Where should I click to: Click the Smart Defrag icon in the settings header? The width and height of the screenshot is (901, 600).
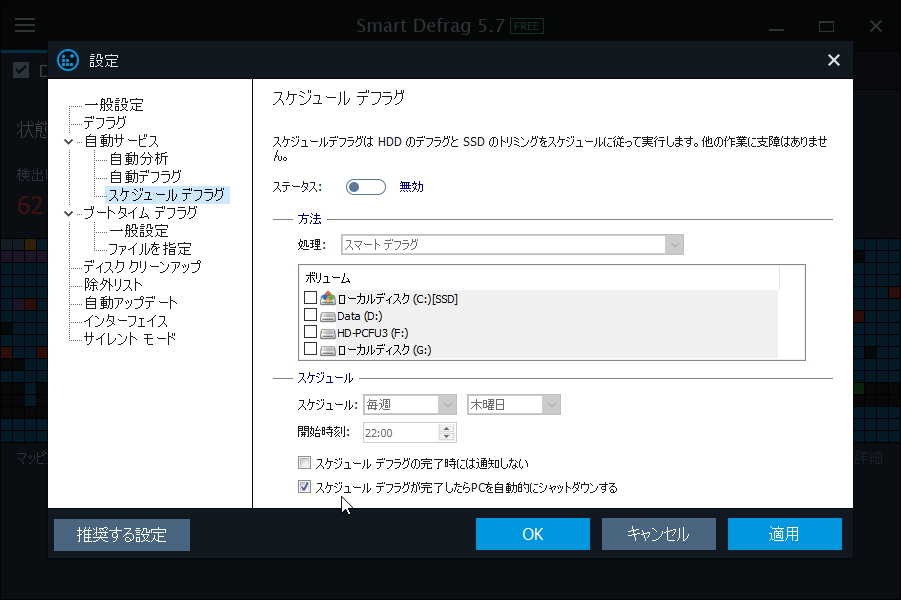pos(67,60)
